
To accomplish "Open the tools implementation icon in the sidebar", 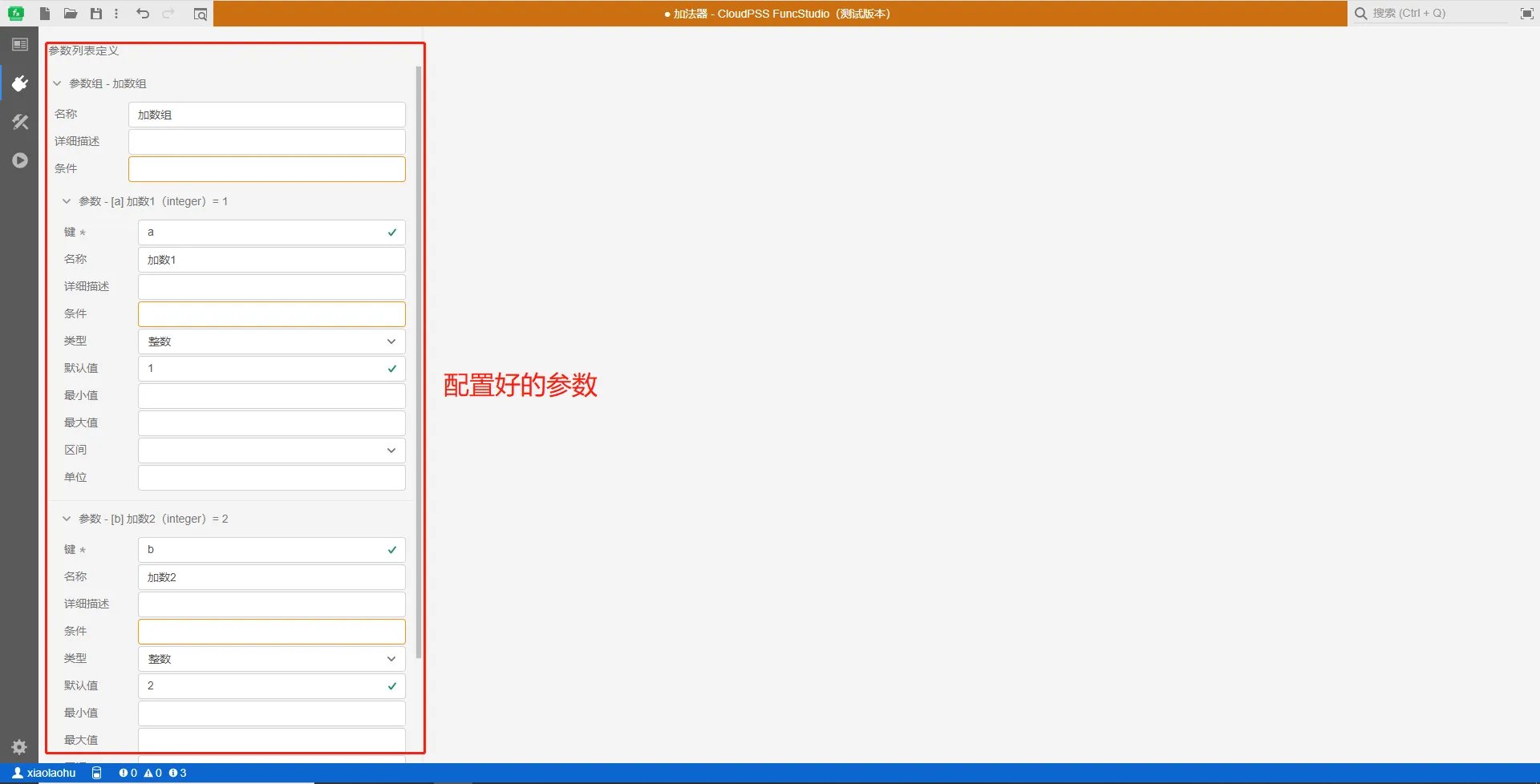I will click(x=20, y=122).
